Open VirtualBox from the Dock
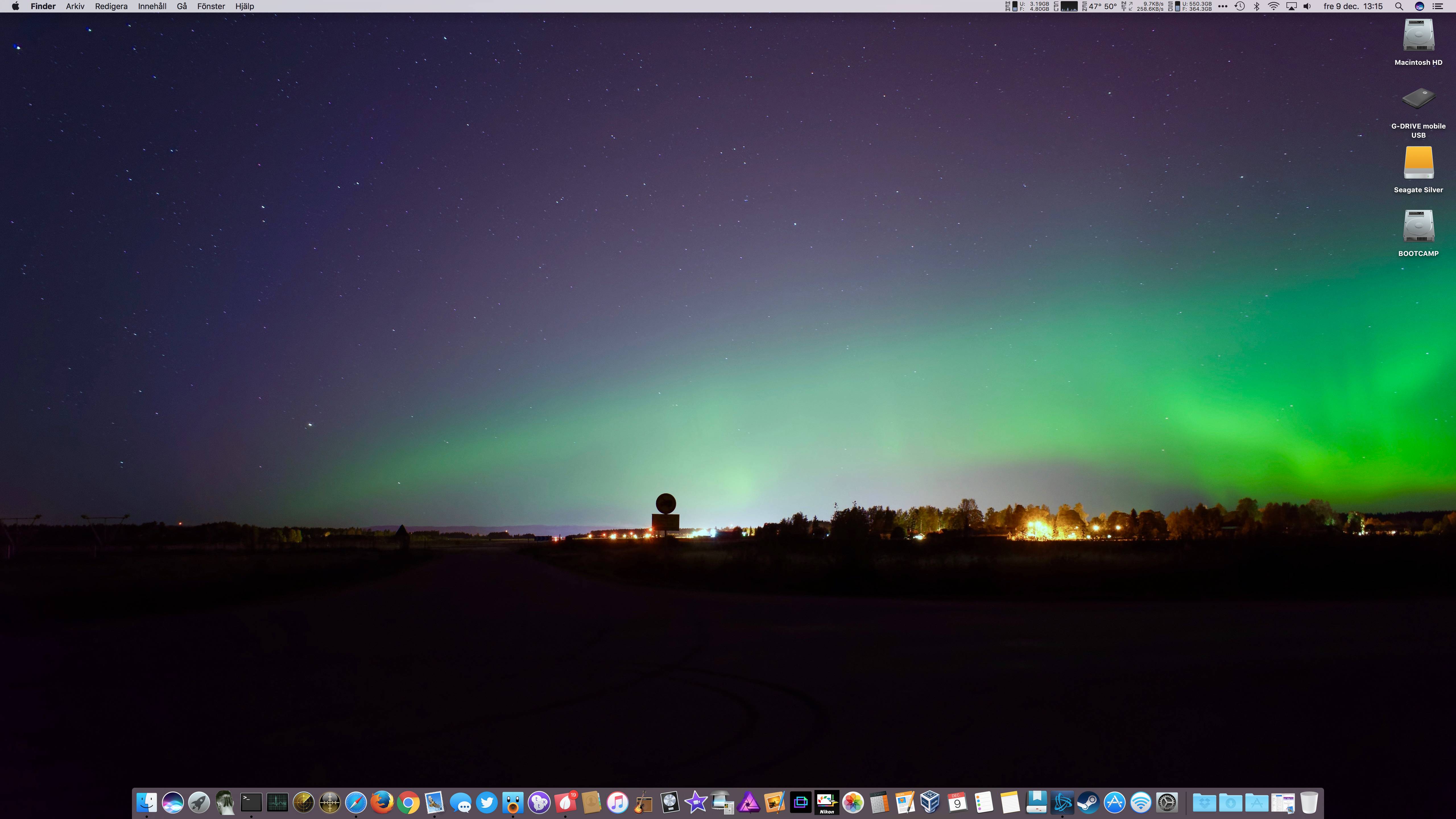1456x819 pixels. 930,802
